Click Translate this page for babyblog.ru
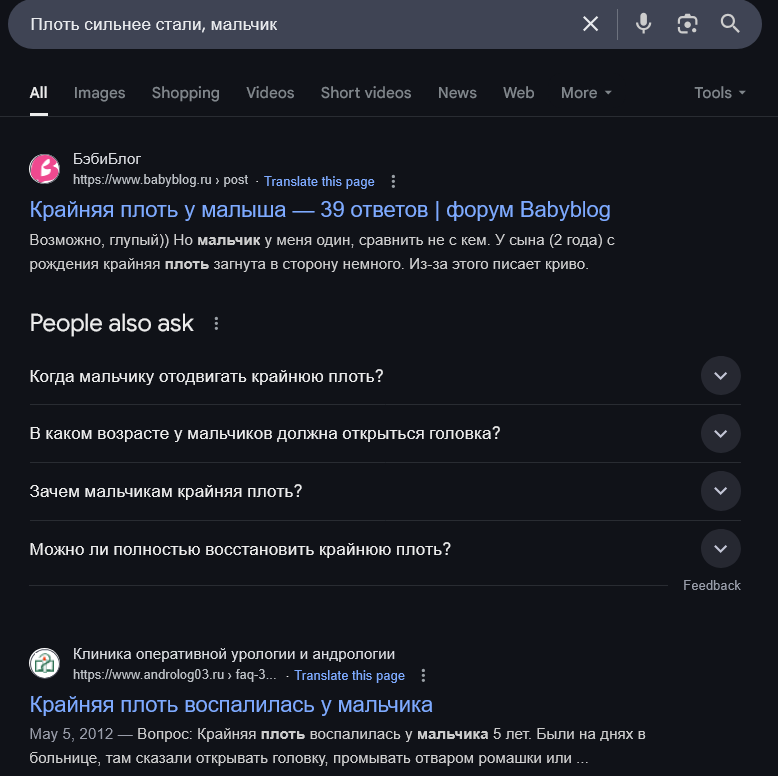The height and width of the screenshot is (776, 778). pyautogui.click(x=319, y=182)
